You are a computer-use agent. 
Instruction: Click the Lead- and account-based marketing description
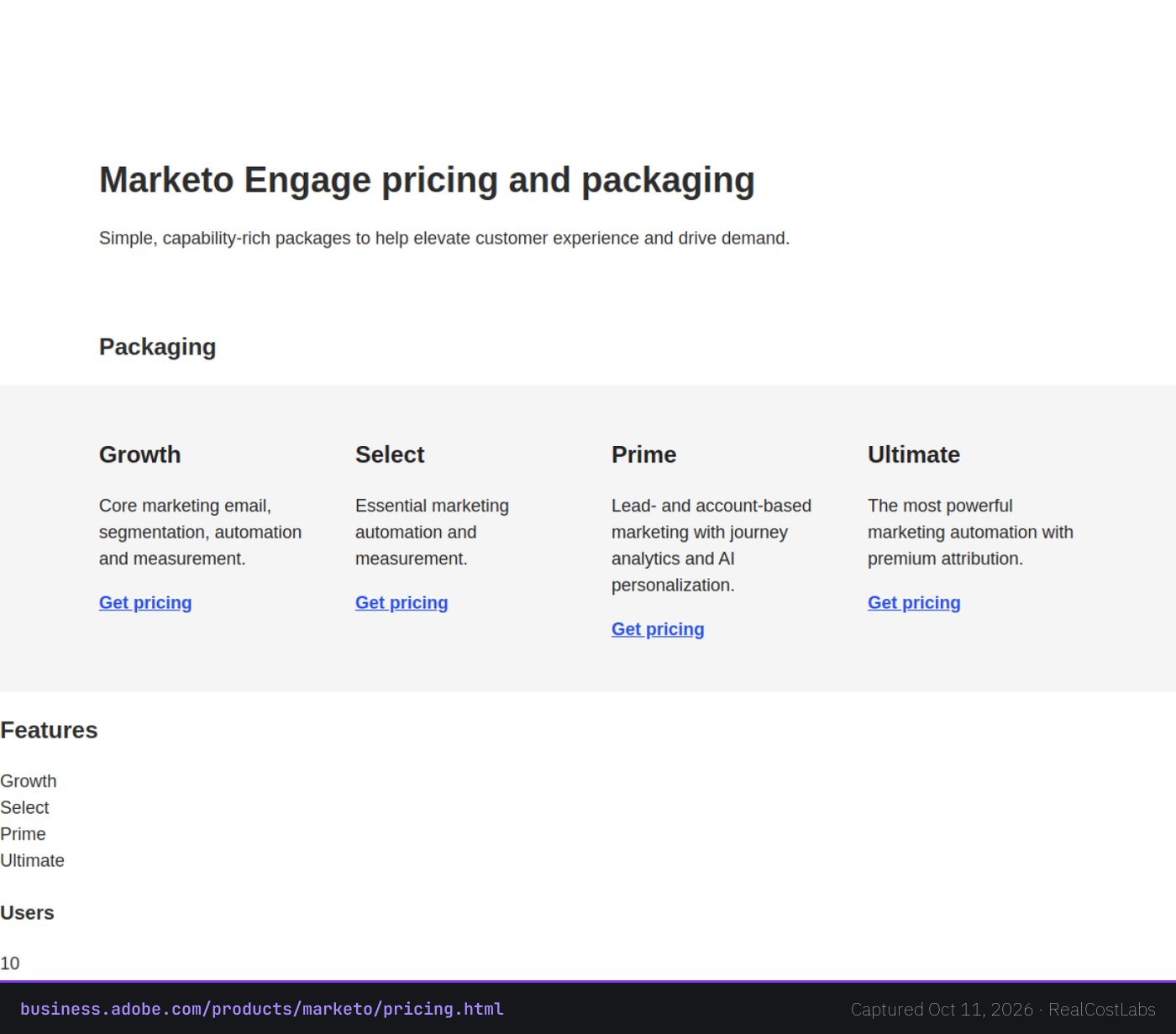tap(711, 545)
